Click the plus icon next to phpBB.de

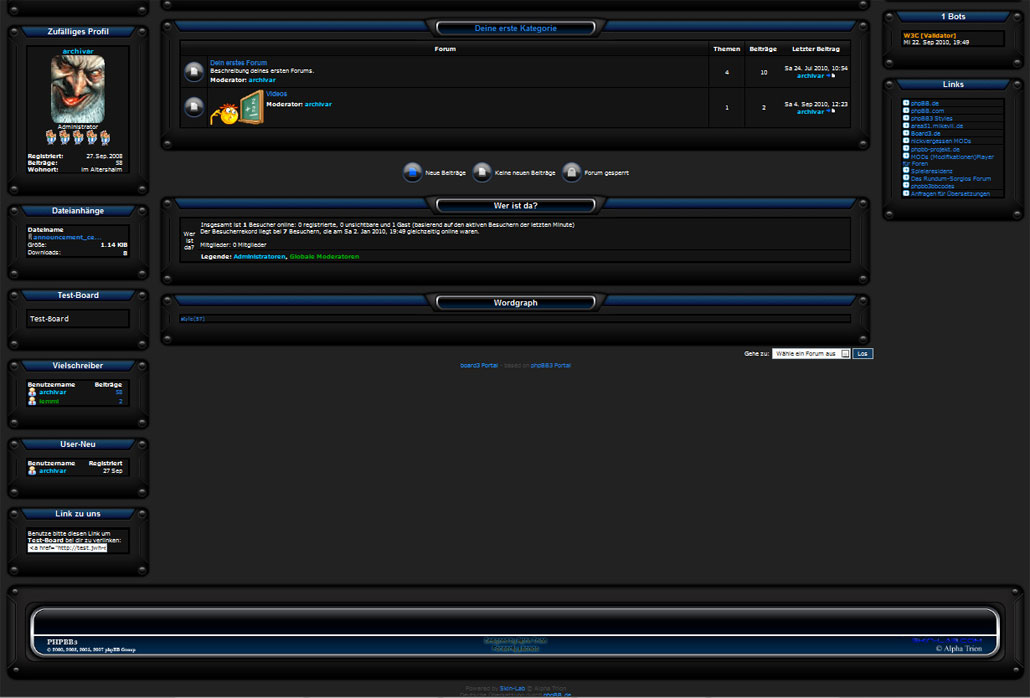tap(906, 102)
